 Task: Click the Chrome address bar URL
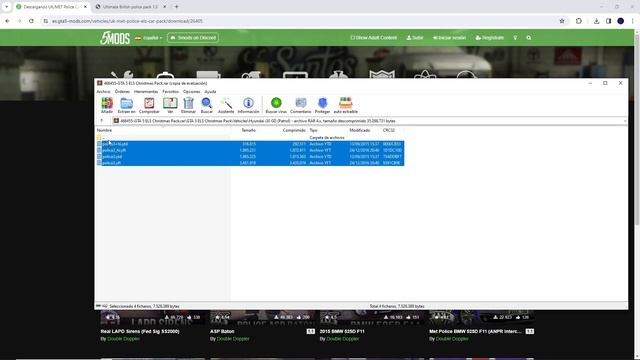pyautogui.click(x=127, y=21)
